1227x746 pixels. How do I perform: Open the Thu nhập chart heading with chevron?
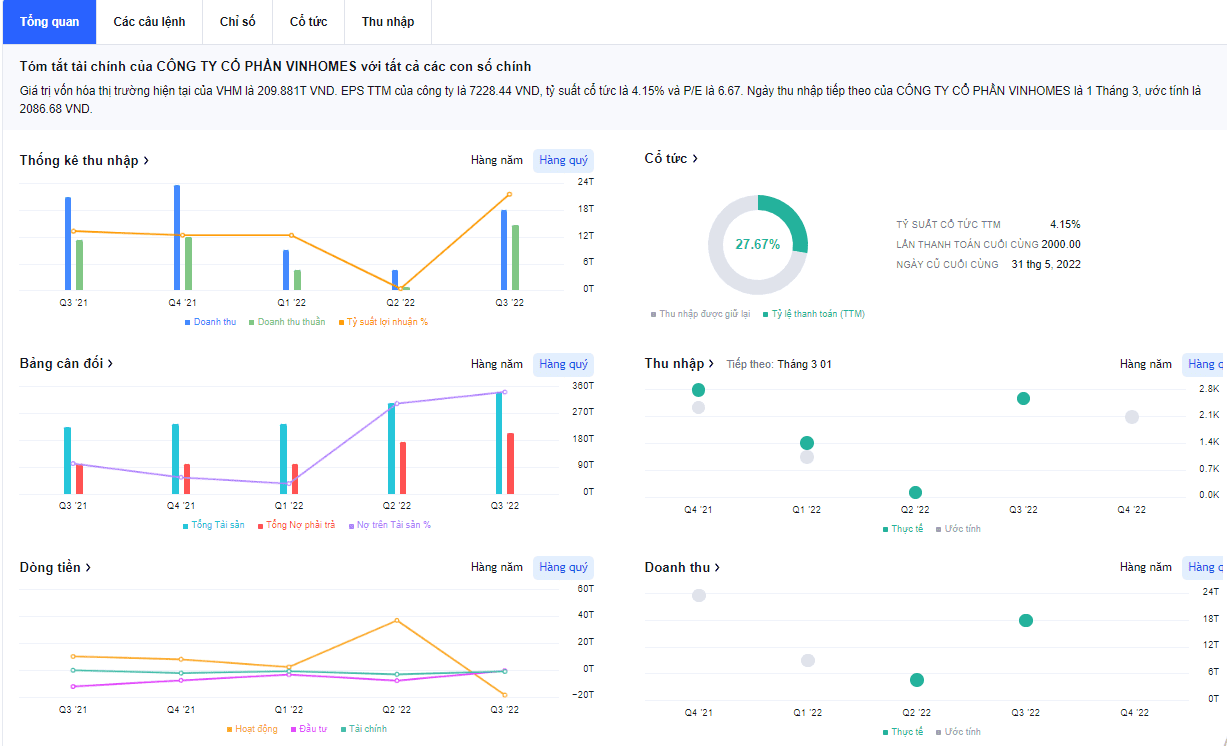(680, 363)
